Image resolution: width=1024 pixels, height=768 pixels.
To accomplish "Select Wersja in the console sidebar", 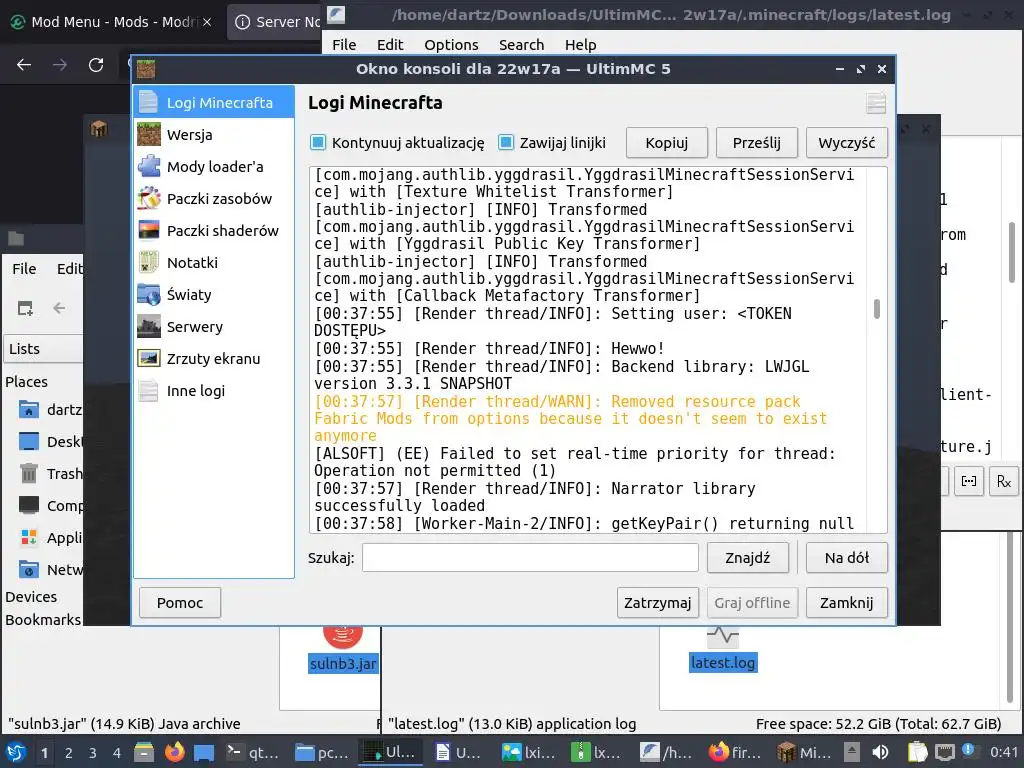I will tap(214, 135).
